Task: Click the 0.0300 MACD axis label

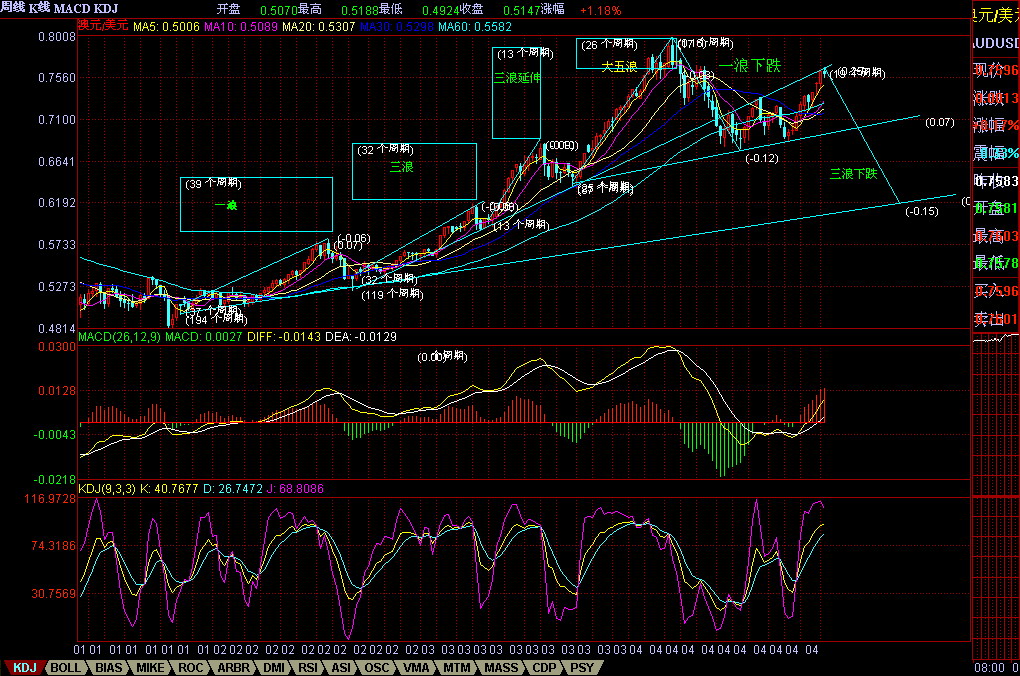Action: (57, 347)
